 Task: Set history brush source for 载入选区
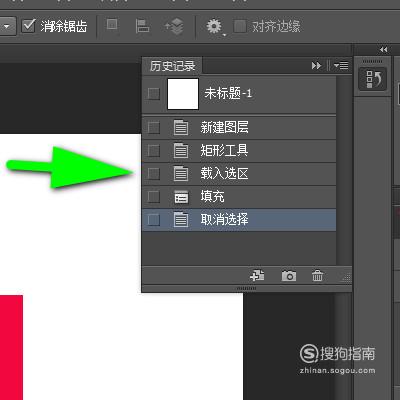[x=153, y=174]
